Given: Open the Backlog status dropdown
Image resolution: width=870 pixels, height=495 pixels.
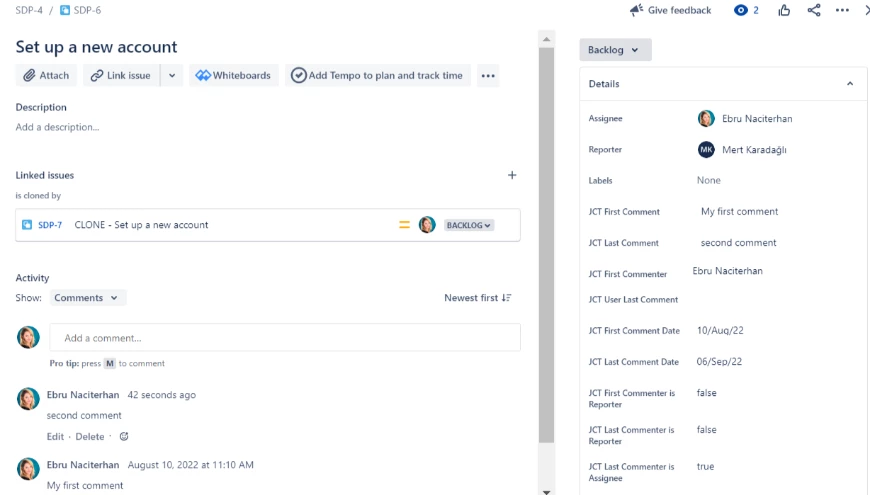Looking at the screenshot, I should coord(615,50).
